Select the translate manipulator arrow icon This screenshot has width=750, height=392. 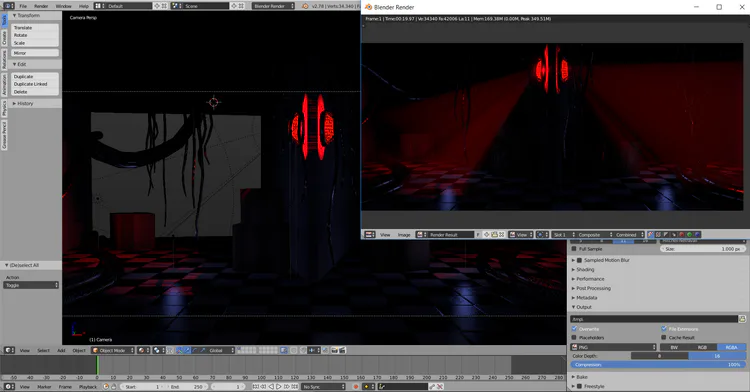187,350
